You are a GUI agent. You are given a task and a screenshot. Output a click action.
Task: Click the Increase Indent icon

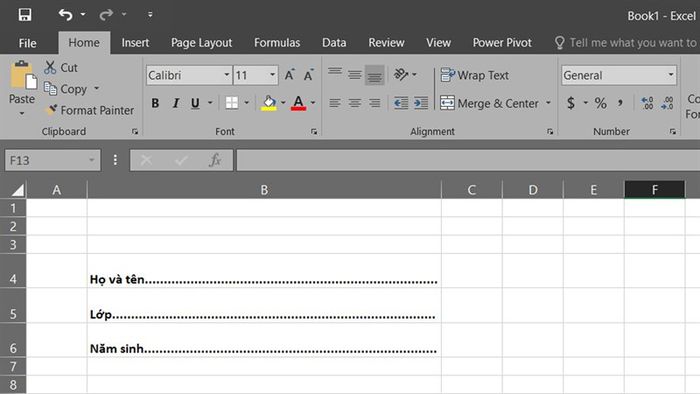point(421,103)
